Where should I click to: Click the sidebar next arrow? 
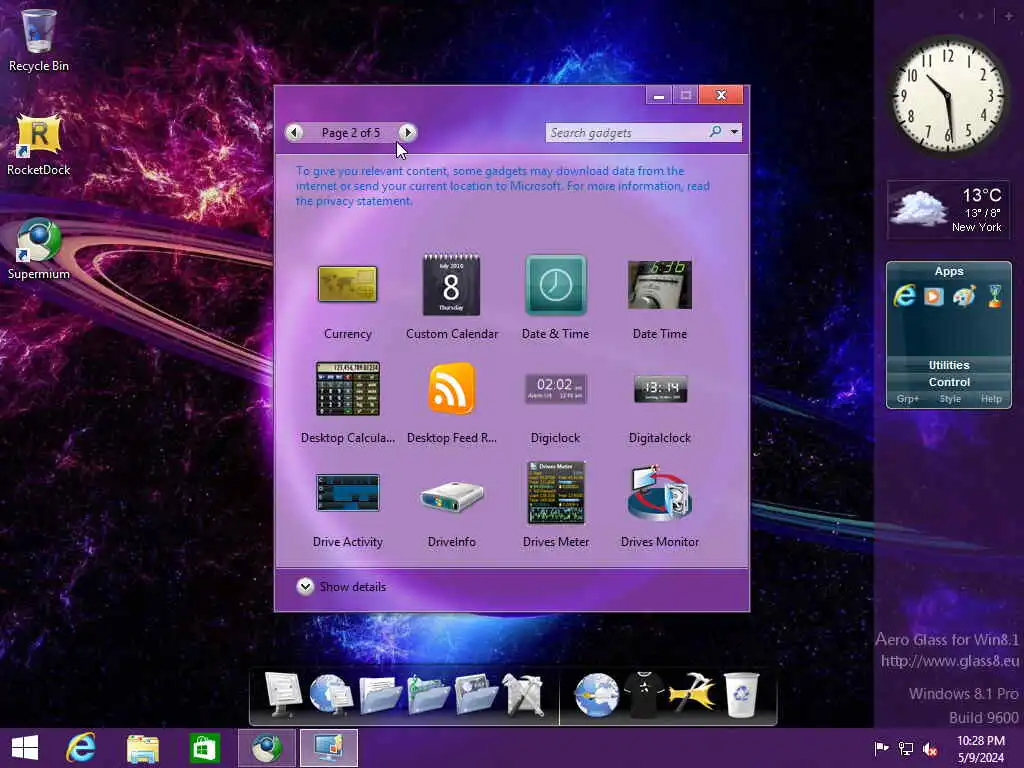(980, 16)
